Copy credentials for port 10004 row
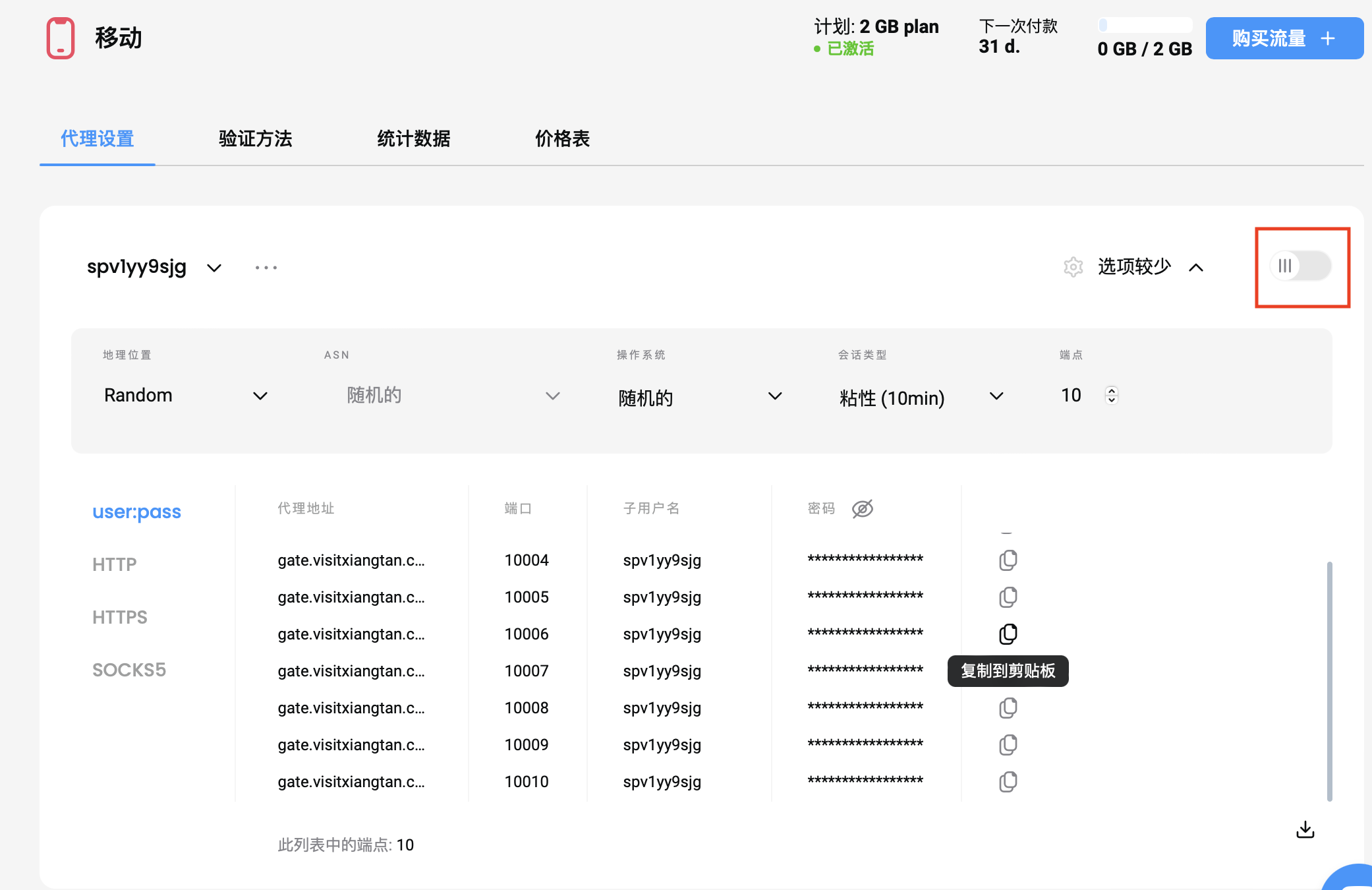 [1008, 560]
